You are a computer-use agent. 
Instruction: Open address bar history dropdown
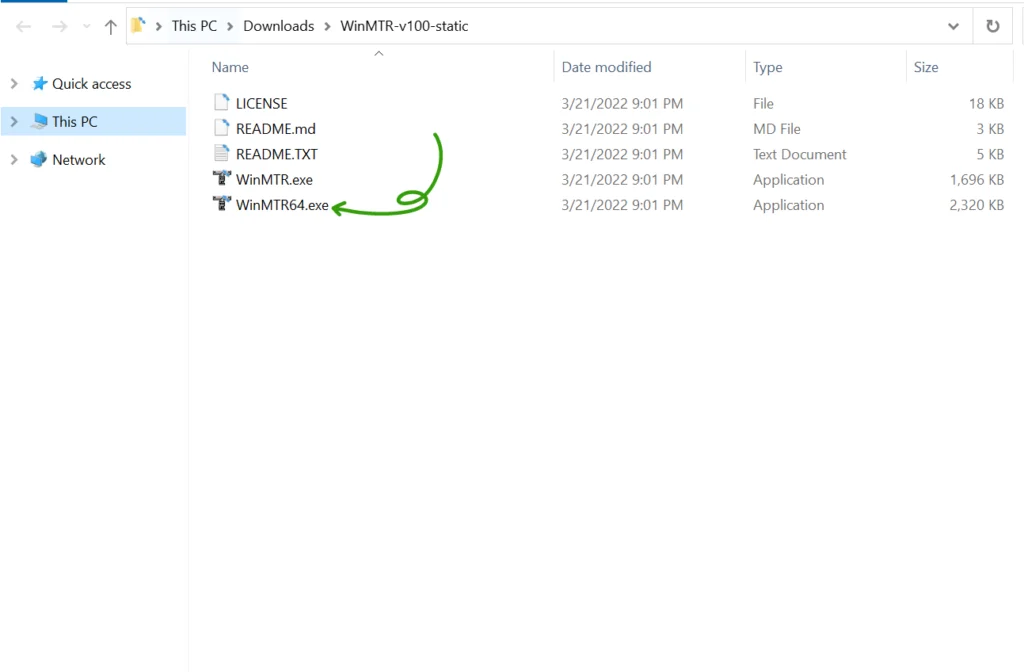coord(953,26)
